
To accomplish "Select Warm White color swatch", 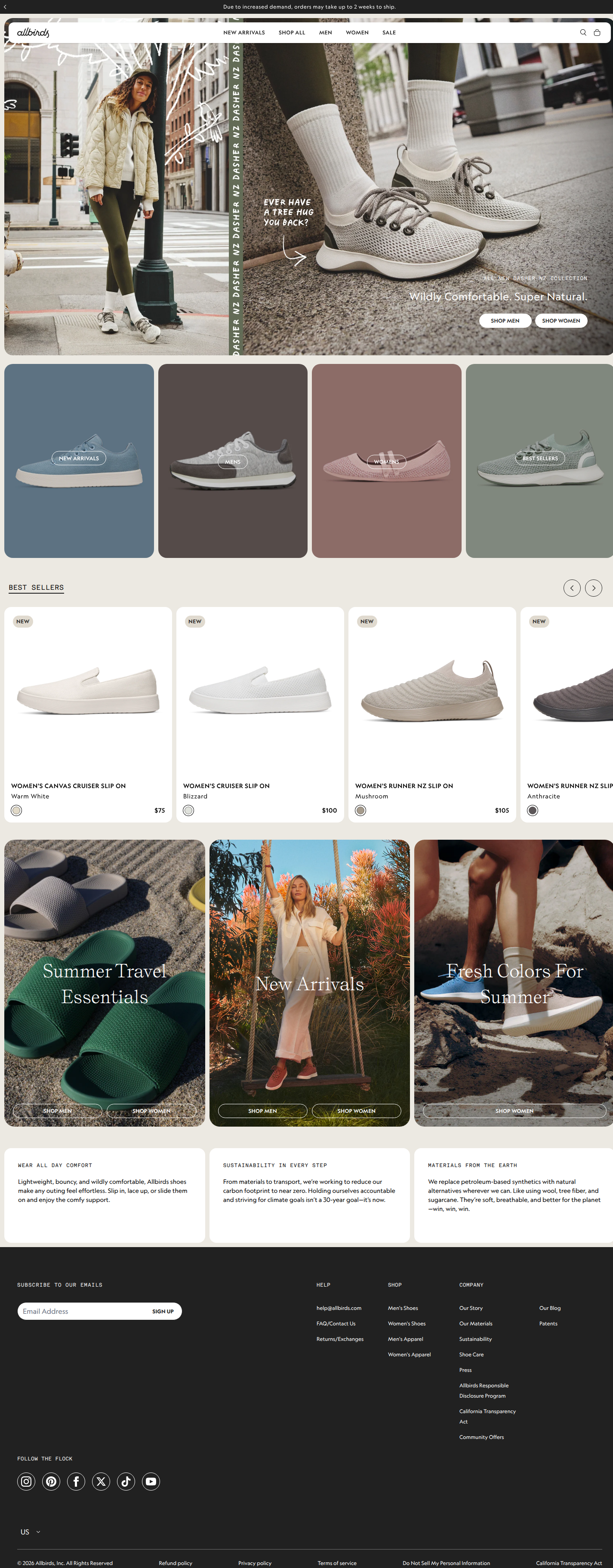I will pos(16,810).
